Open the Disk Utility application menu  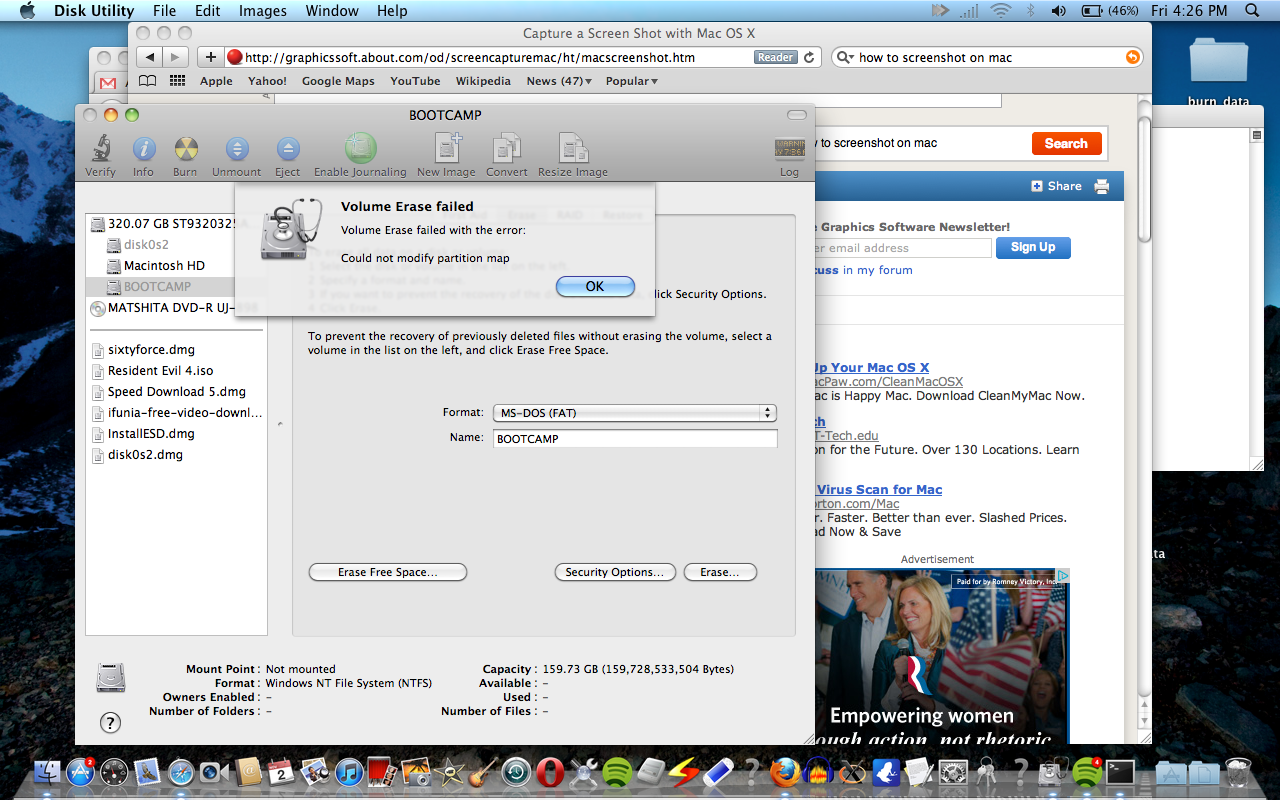(x=94, y=11)
